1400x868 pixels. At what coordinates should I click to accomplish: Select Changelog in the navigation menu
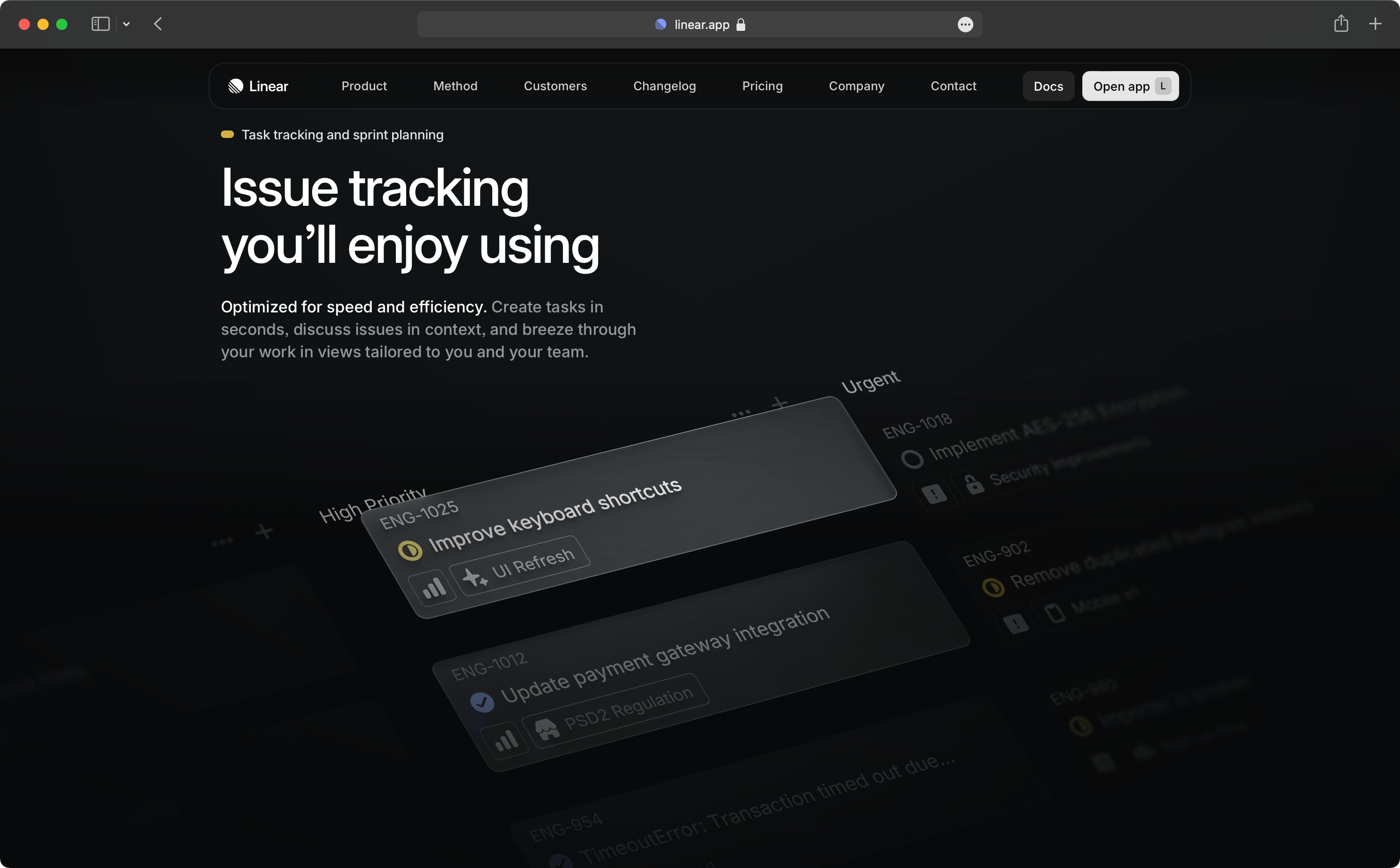[x=664, y=86]
